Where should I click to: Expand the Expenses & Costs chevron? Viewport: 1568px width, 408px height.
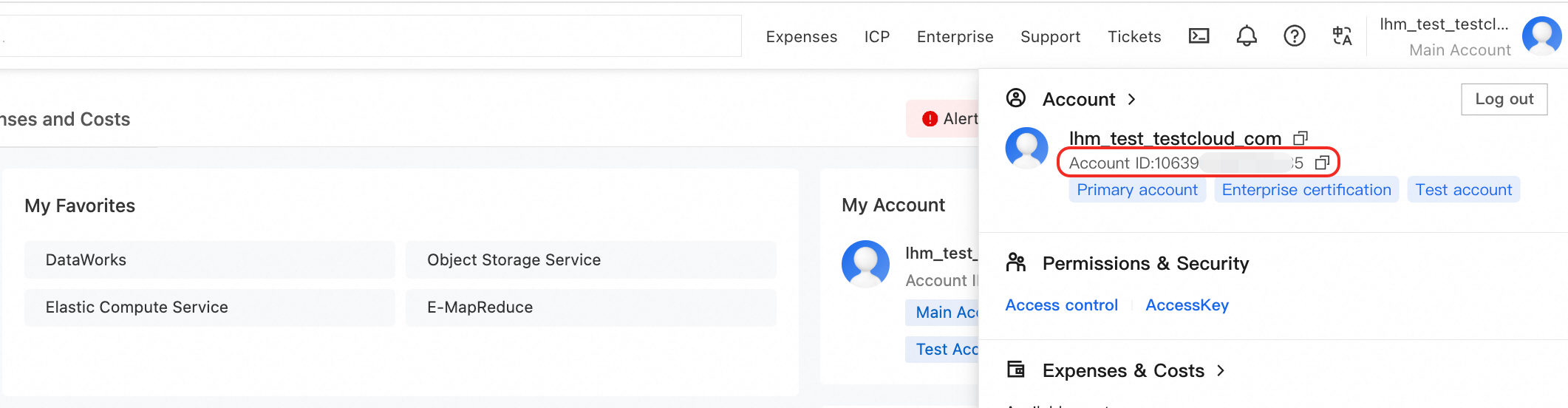1221,370
